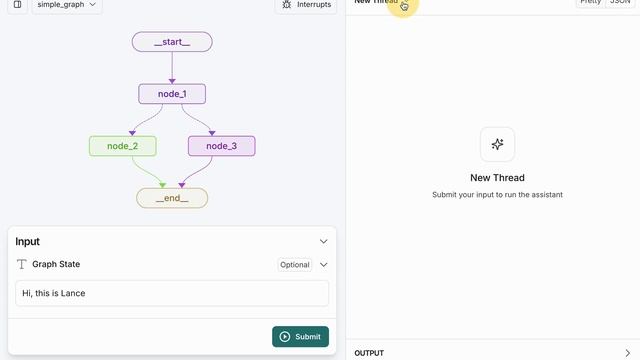
Task: Toggle the sidebar panel icon
Action: click(x=18, y=5)
